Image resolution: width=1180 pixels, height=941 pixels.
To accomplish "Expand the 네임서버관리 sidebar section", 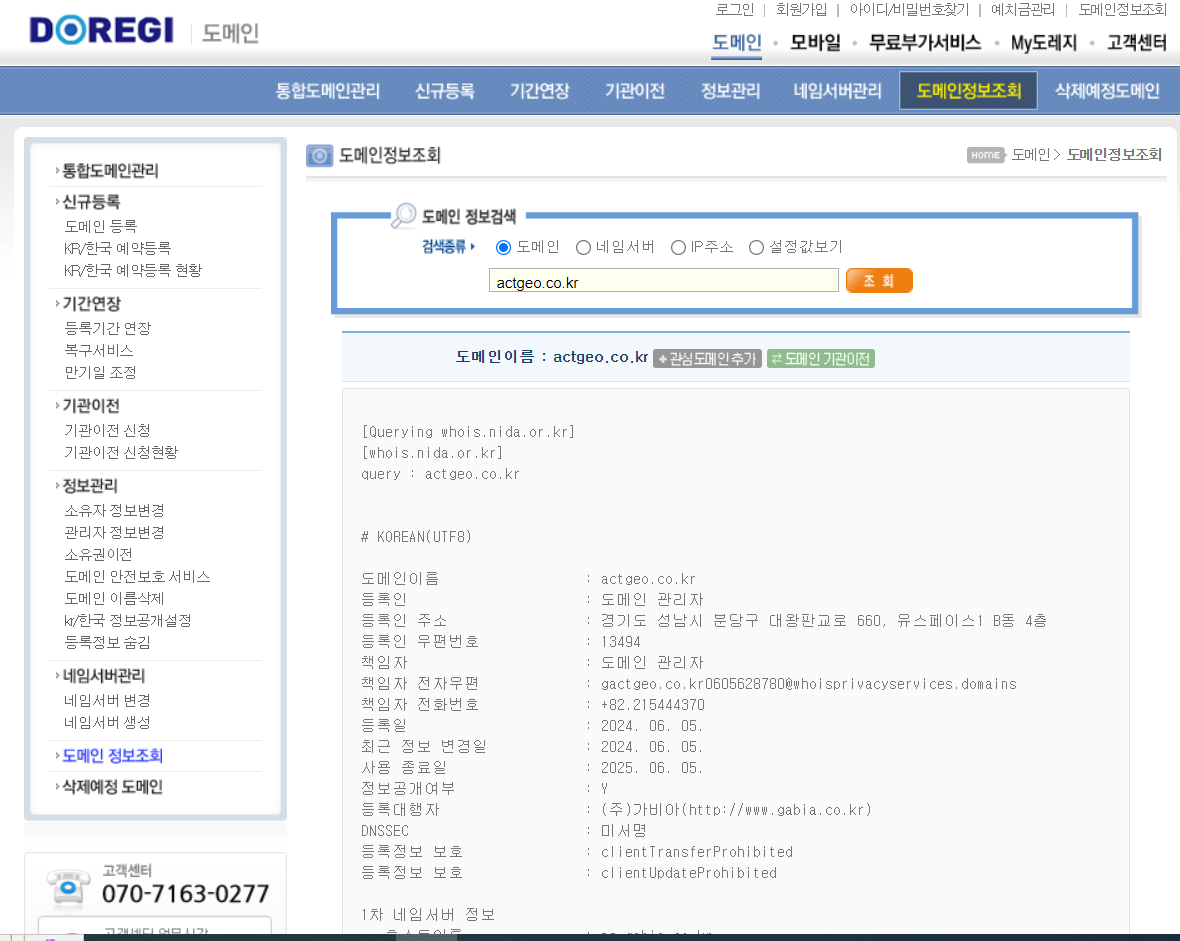I will [x=98, y=675].
